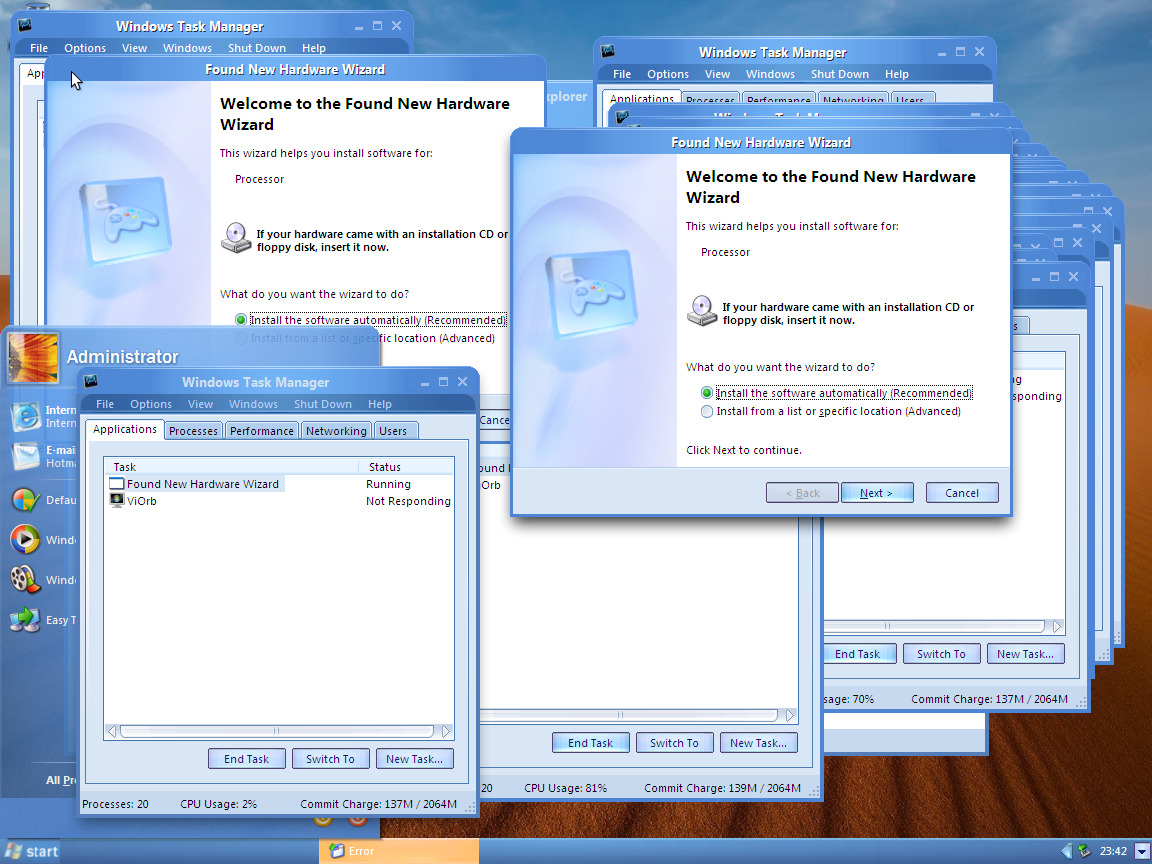Open the Easy Transfer icon in Start menu
The width and height of the screenshot is (1152, 864).
coord(25,619)
